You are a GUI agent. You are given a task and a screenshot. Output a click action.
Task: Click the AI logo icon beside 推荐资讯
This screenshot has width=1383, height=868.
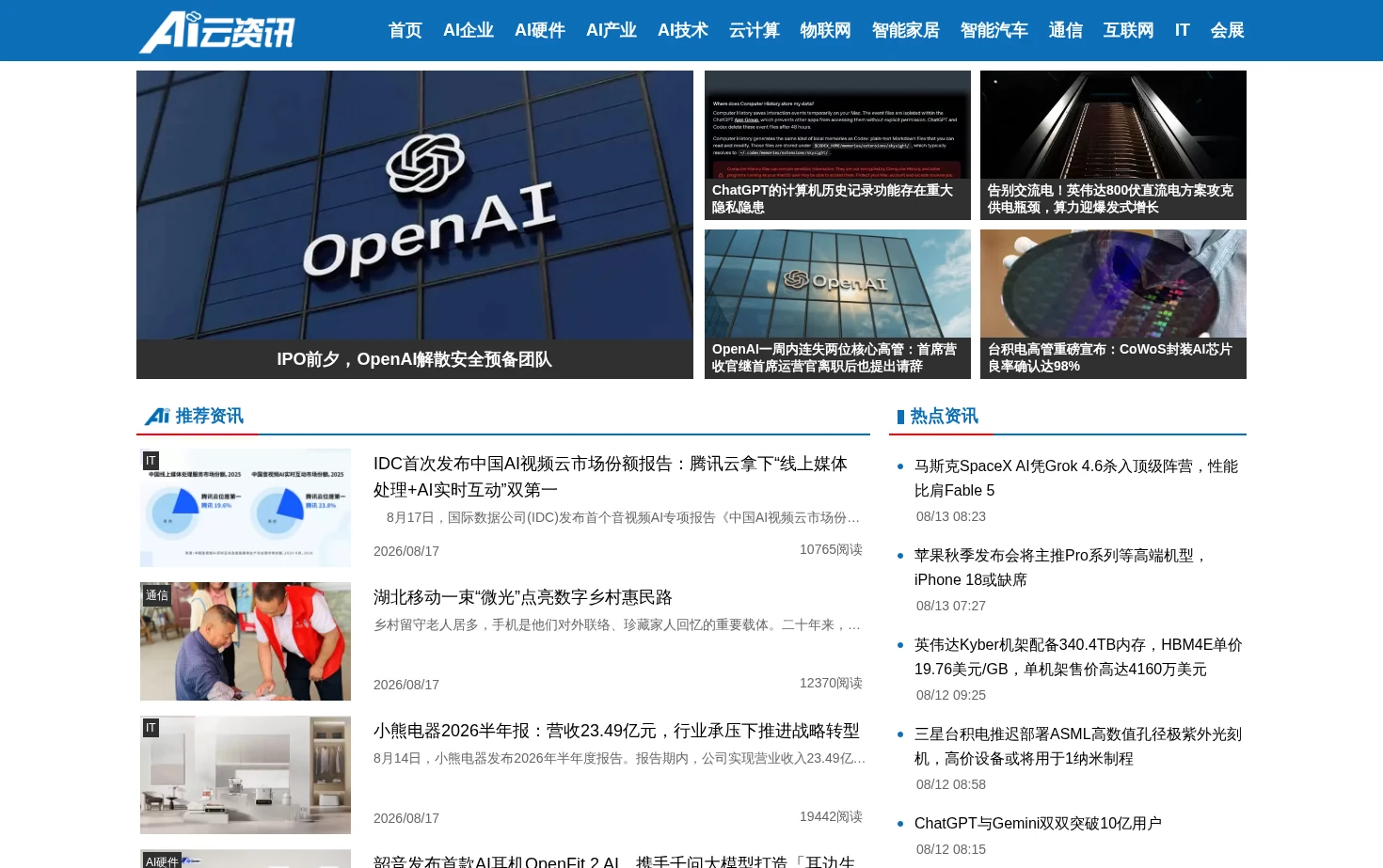tap(157, 416)
